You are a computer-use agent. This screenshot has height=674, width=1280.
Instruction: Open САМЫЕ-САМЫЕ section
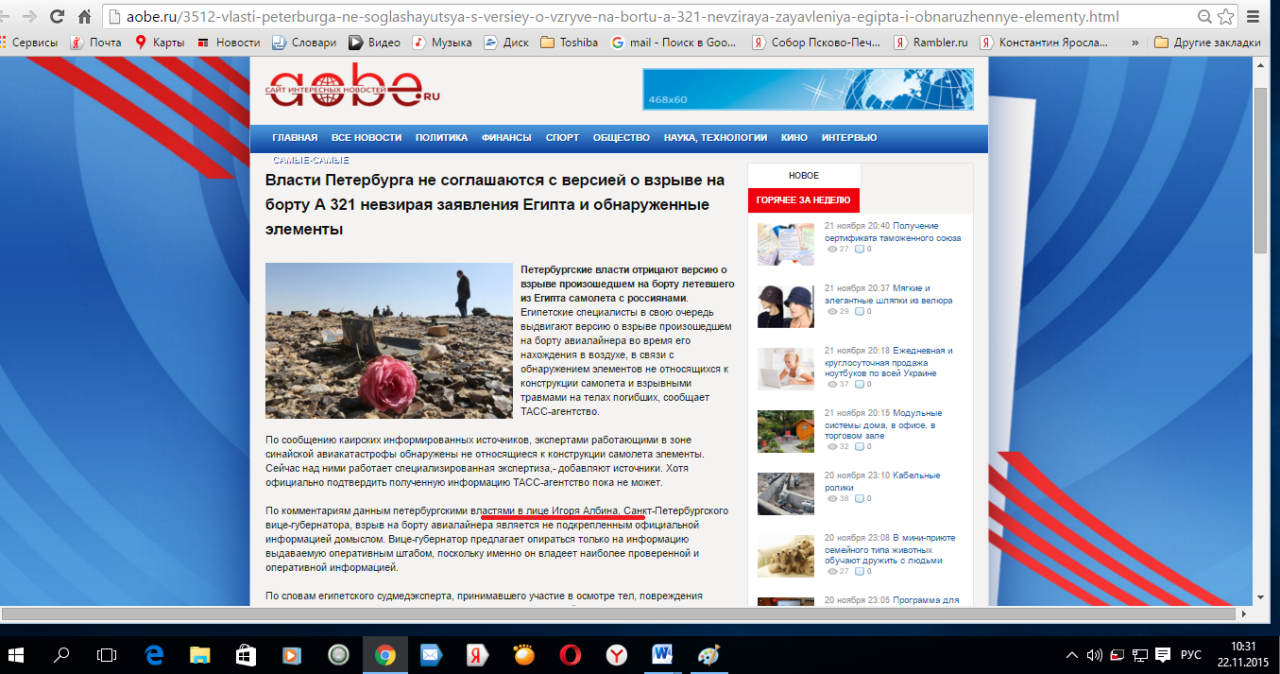[x=311, y=160]
